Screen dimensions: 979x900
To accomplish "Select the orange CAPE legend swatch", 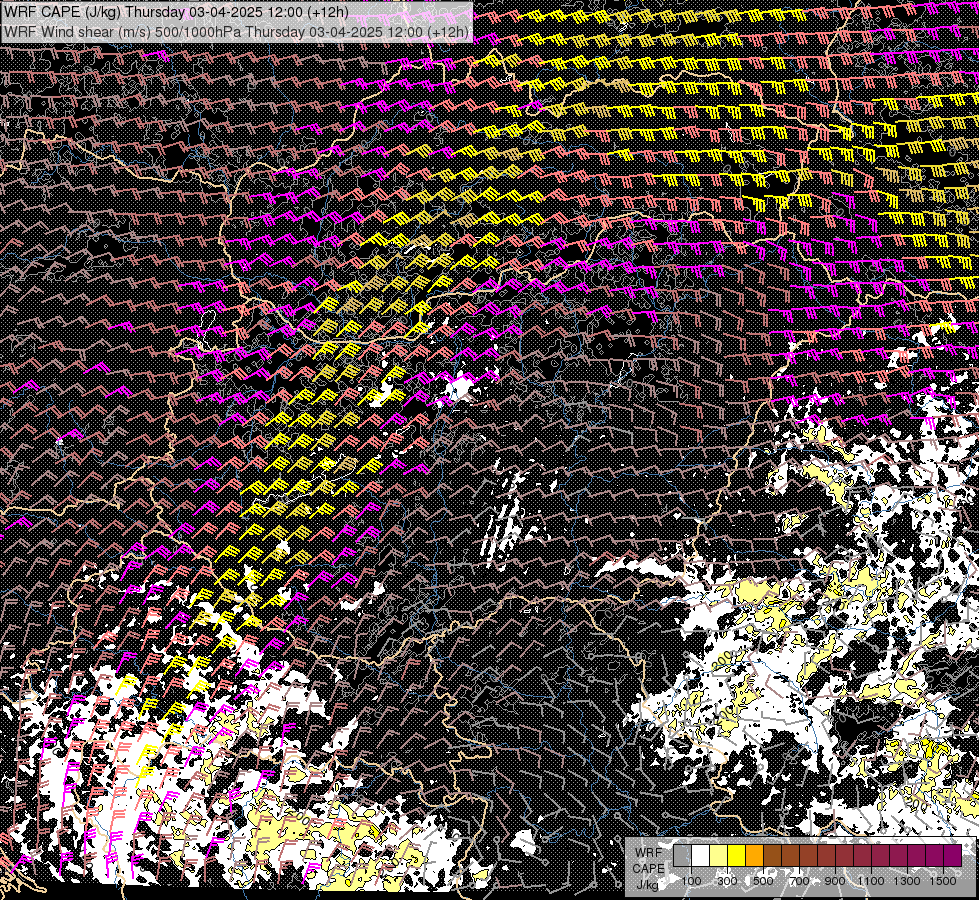I will click(754, 855).
